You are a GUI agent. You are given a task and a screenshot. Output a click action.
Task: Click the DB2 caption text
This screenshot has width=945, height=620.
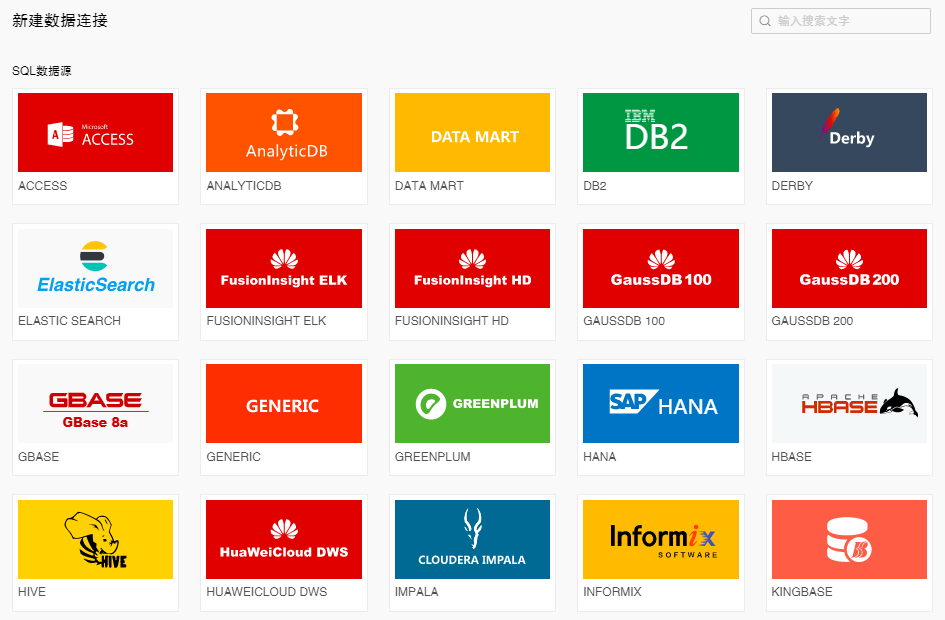(x=594, y=186)
